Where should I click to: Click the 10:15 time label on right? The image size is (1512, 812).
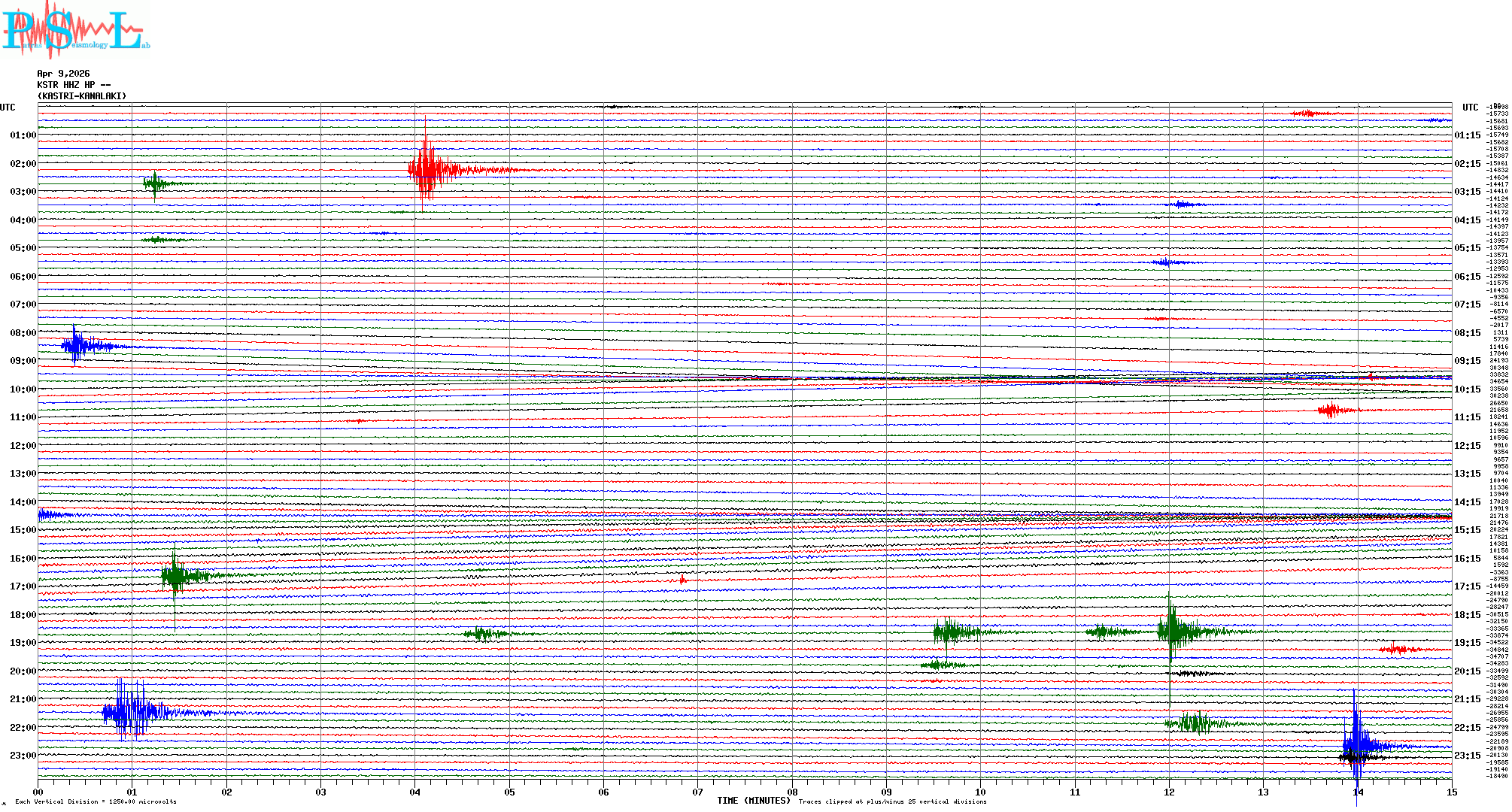[1467, 389]
